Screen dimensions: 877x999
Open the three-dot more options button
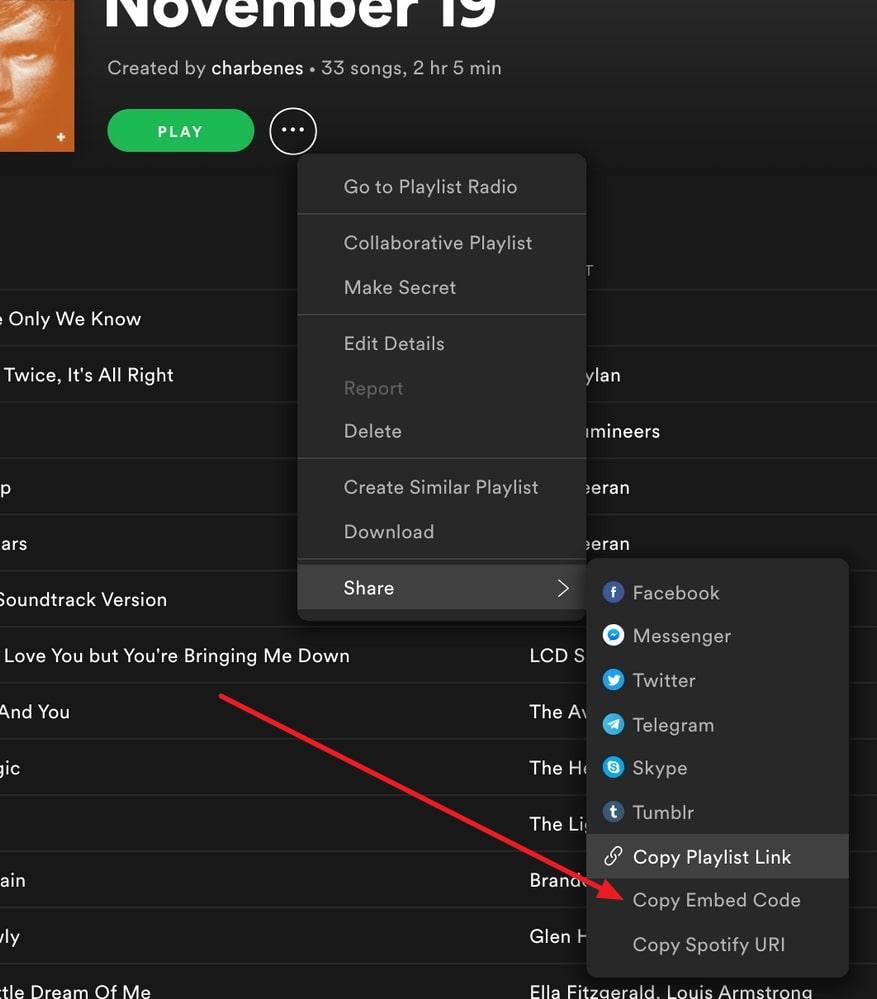(x=292, y=131)
